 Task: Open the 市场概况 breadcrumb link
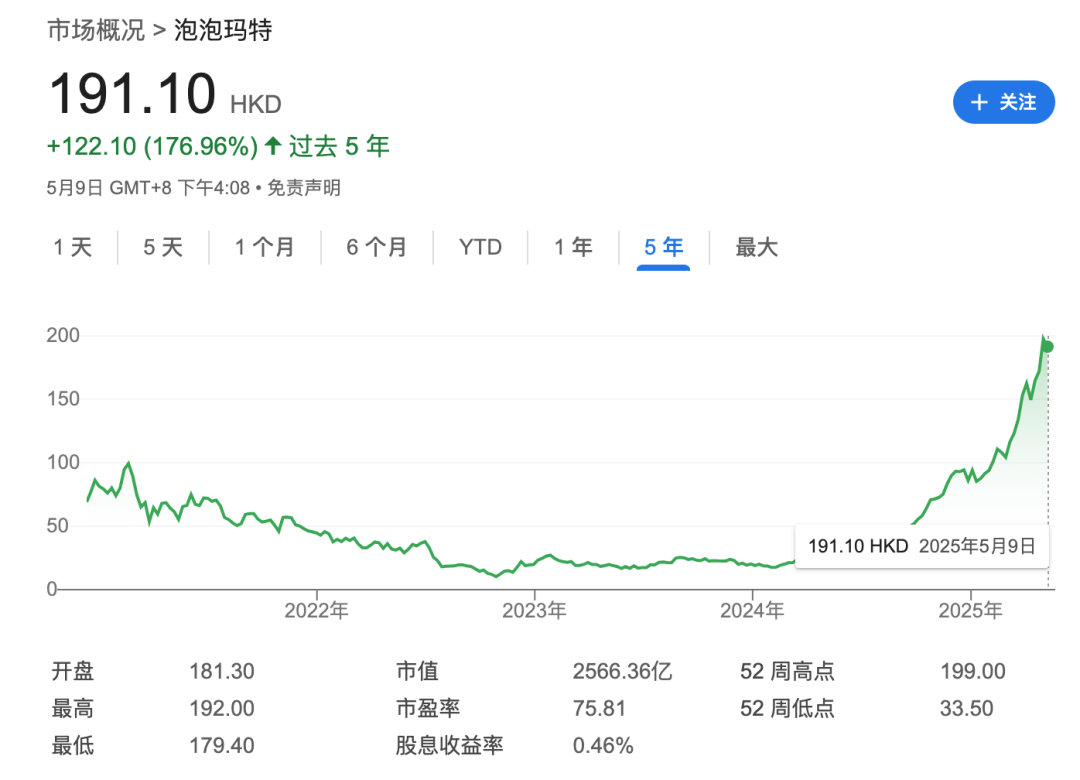pyautogui.click(x=96, y=30)
